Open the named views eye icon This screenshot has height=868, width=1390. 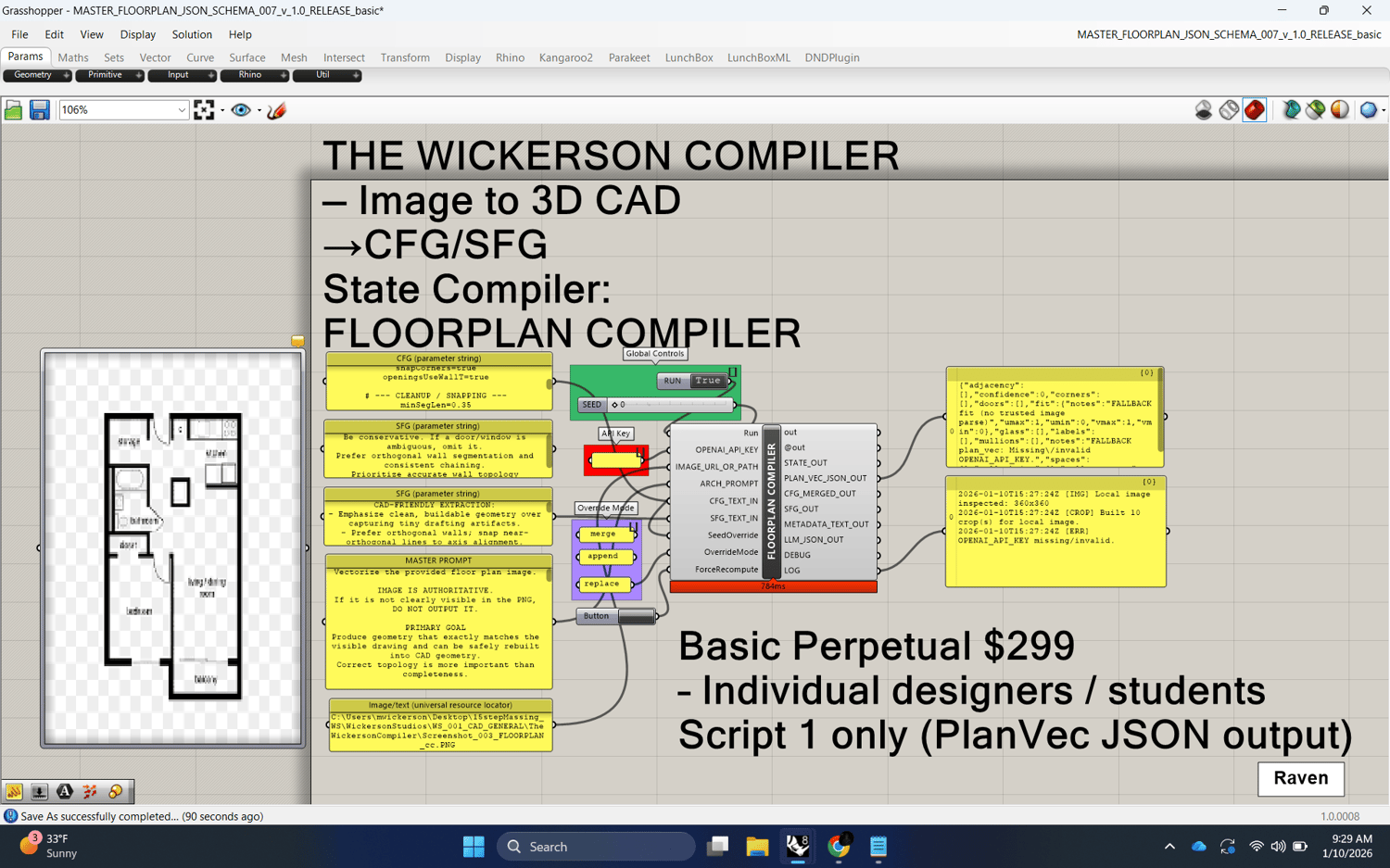[241, 110]
